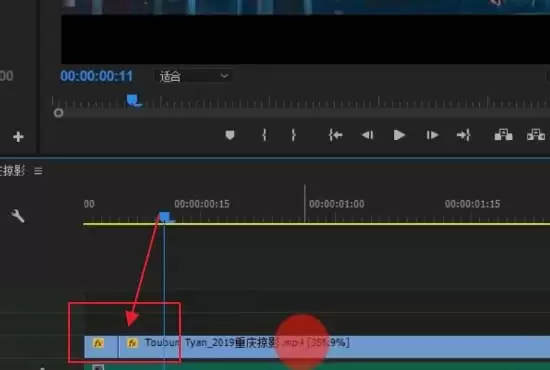Click timeline ruler at 00:00:00:15

click(x=202, y=204)
